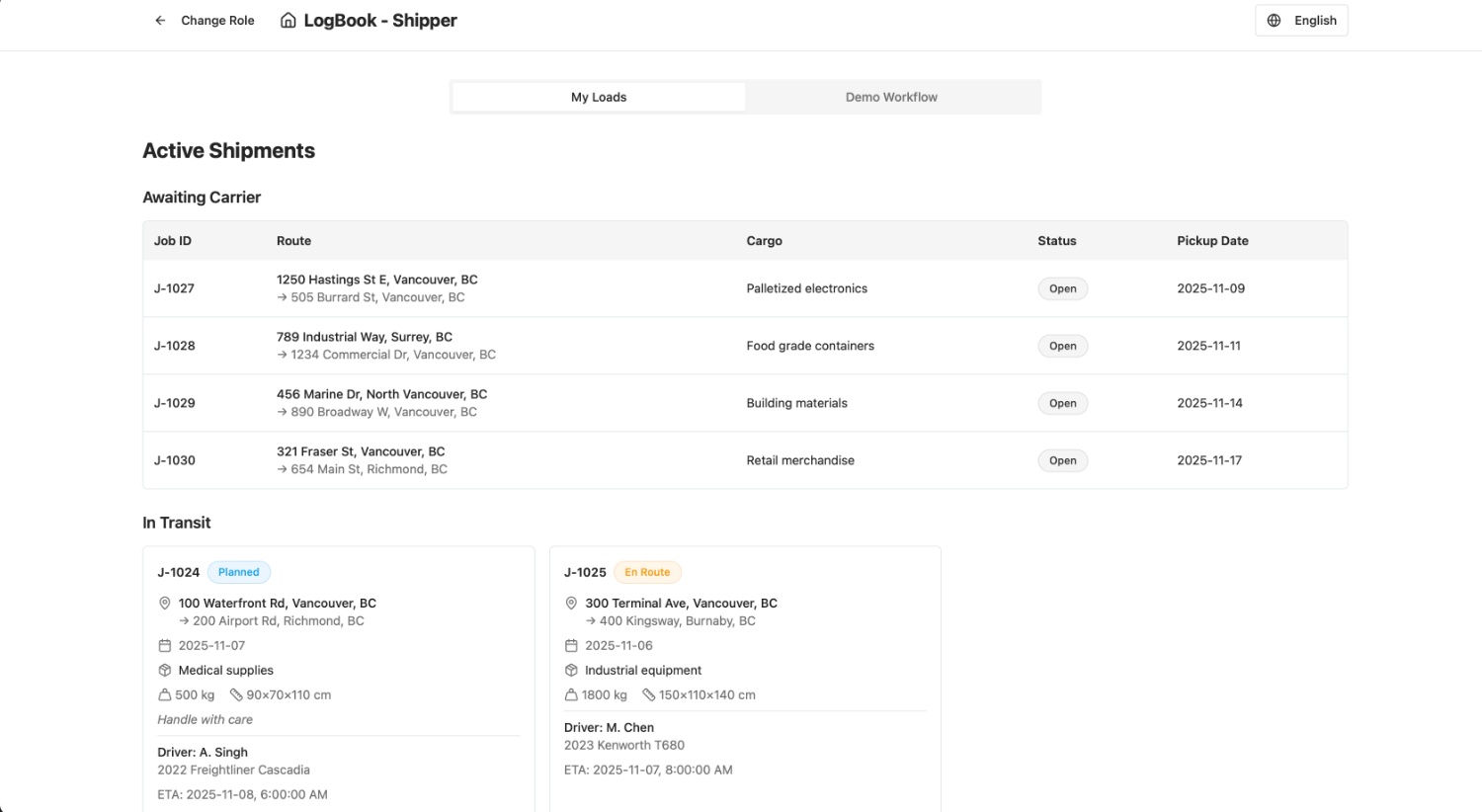Click Driver: M. Chen on J-1025 card
The width and height of the screenshot is (1482, 812).
(x=609, y=728)
